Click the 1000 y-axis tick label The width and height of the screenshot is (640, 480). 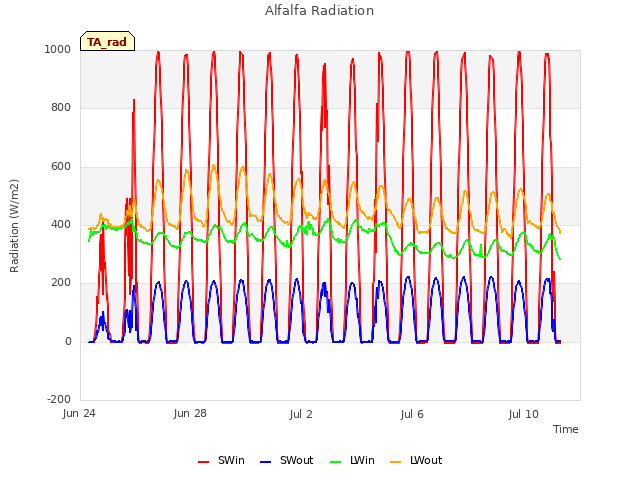point(58,49)
